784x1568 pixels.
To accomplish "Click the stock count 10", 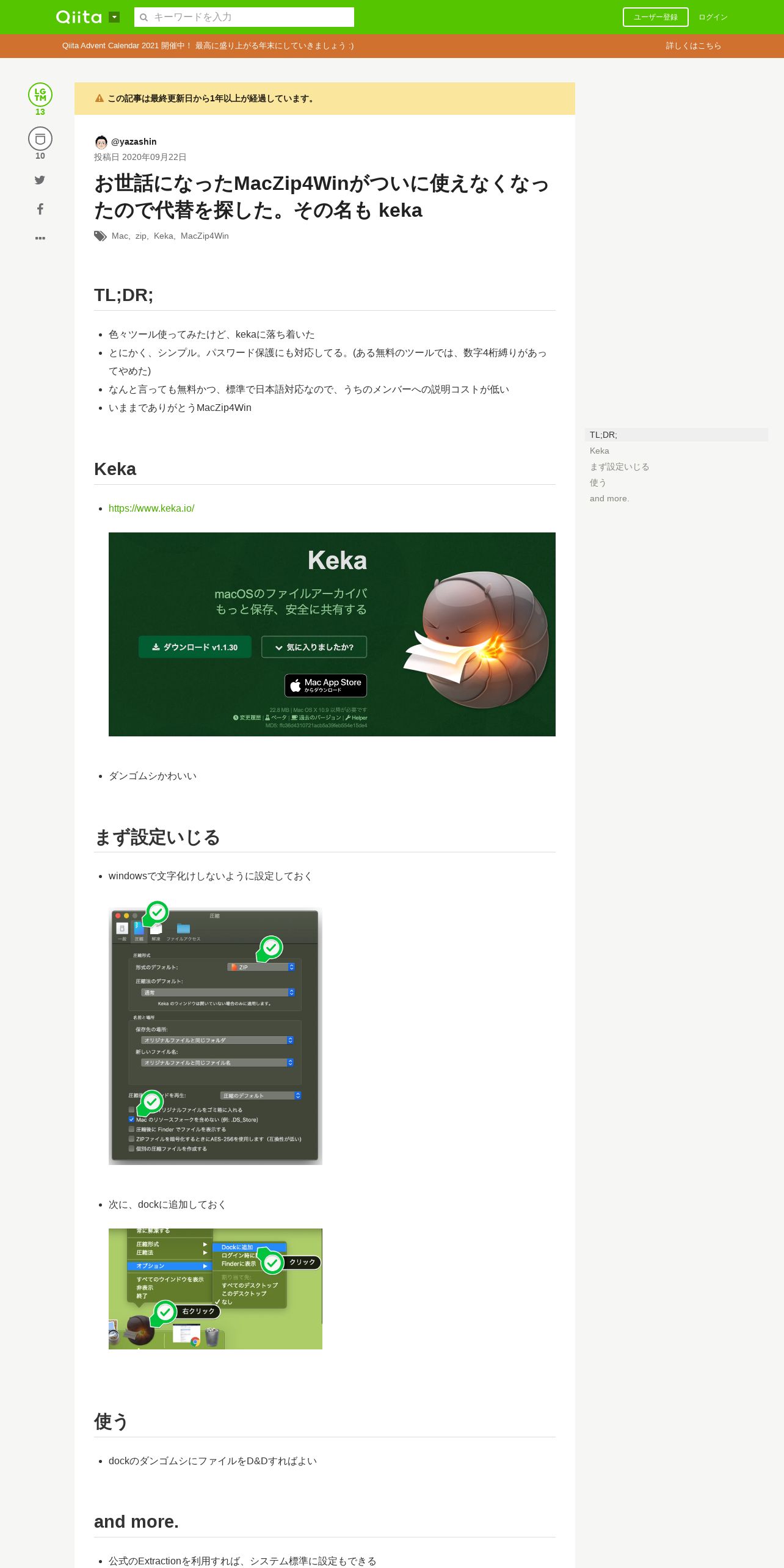I will (40, 156).
